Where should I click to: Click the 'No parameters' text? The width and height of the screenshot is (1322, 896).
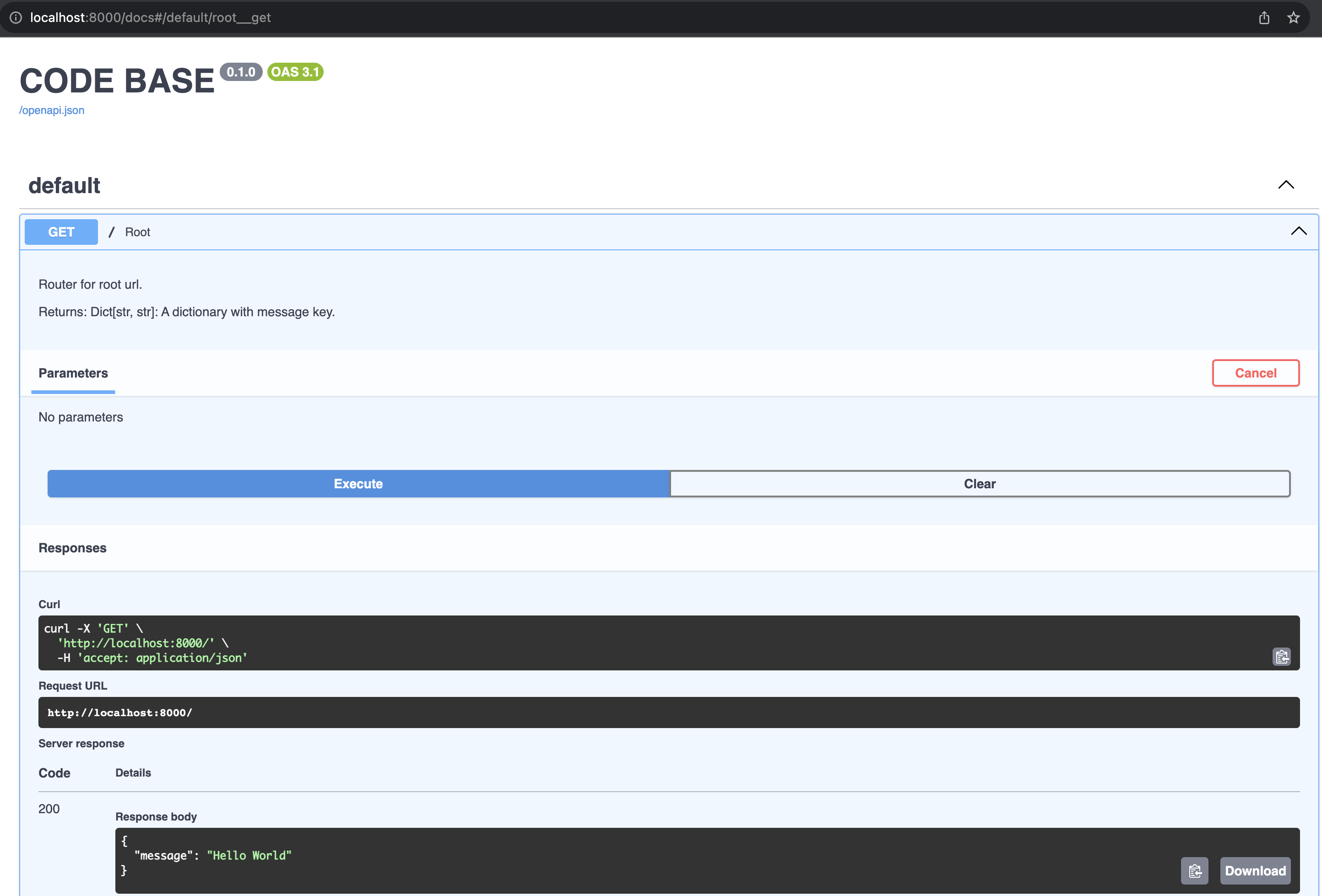point(81,417)
